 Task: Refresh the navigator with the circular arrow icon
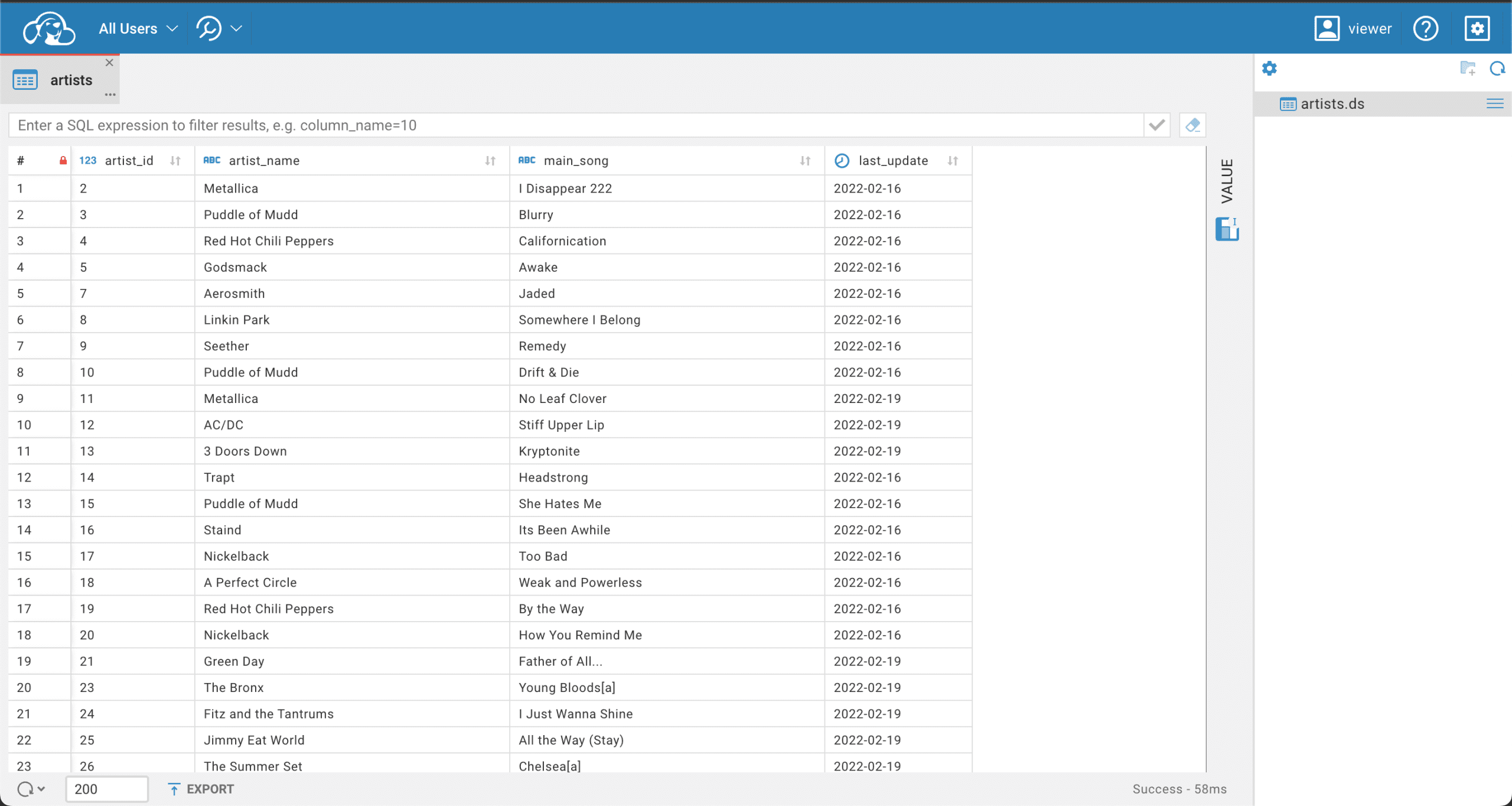point(1497,69)
